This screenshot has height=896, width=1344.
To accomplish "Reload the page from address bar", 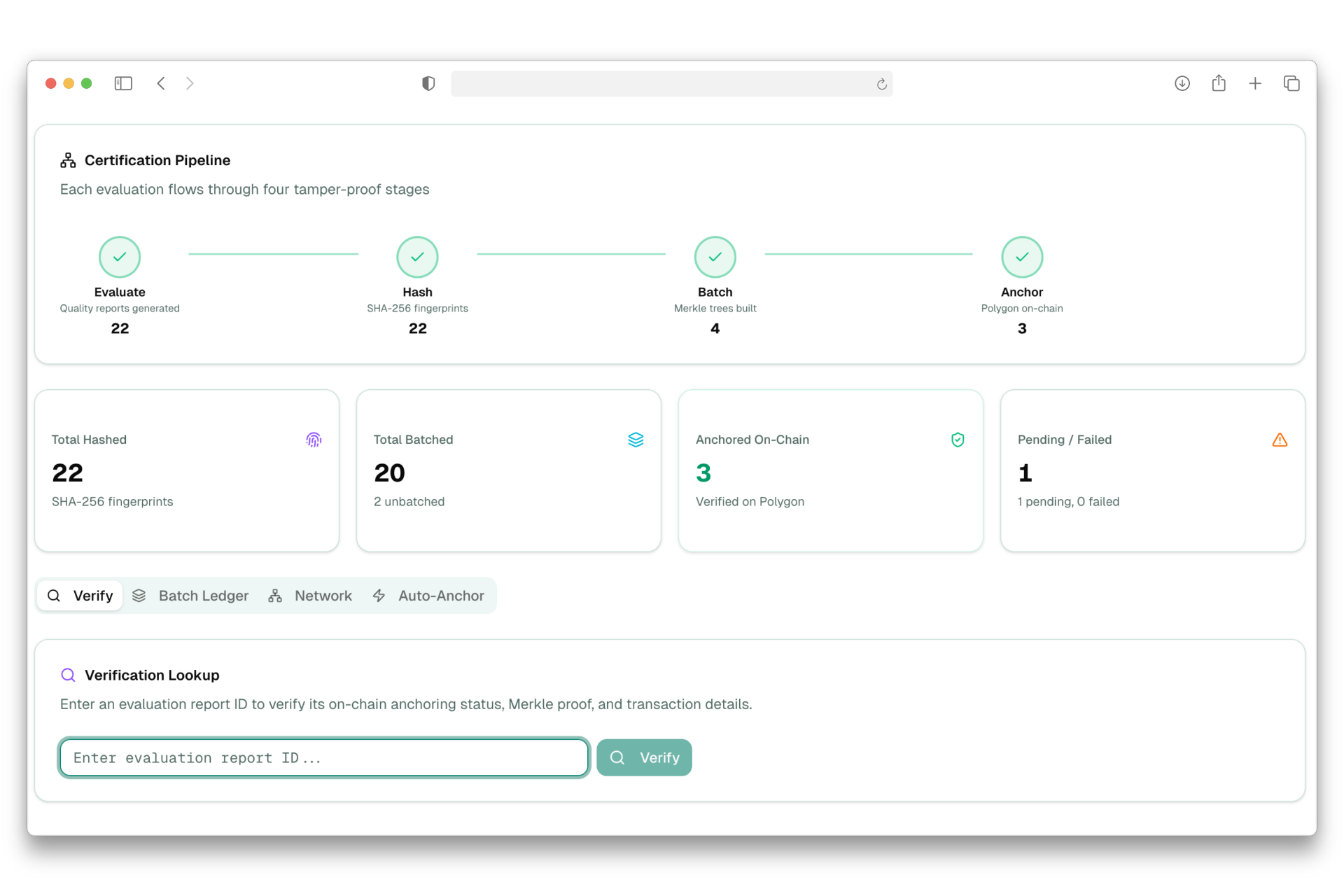I will (x=881, y=84).
